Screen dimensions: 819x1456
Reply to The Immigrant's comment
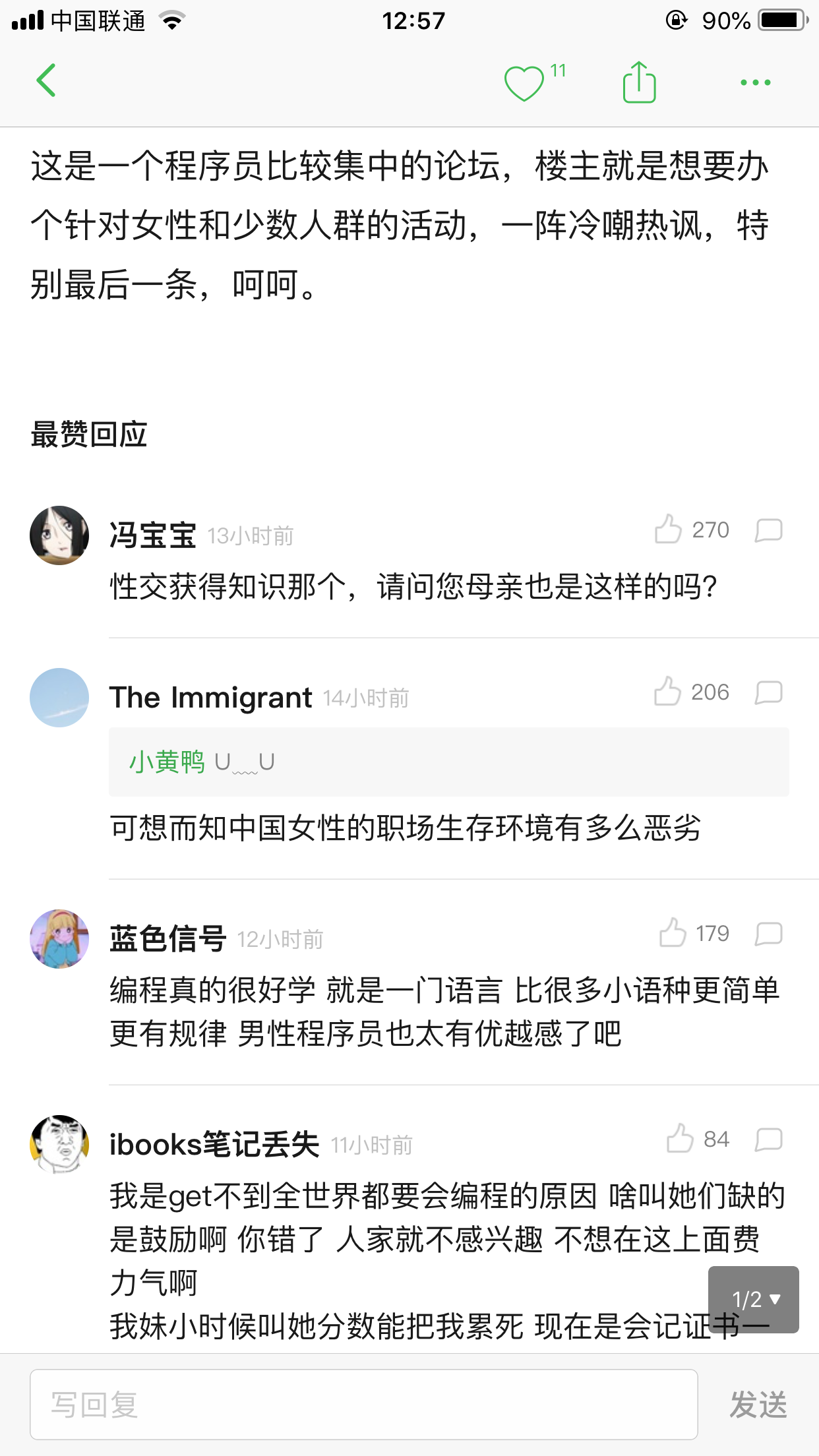pos(768,692)
